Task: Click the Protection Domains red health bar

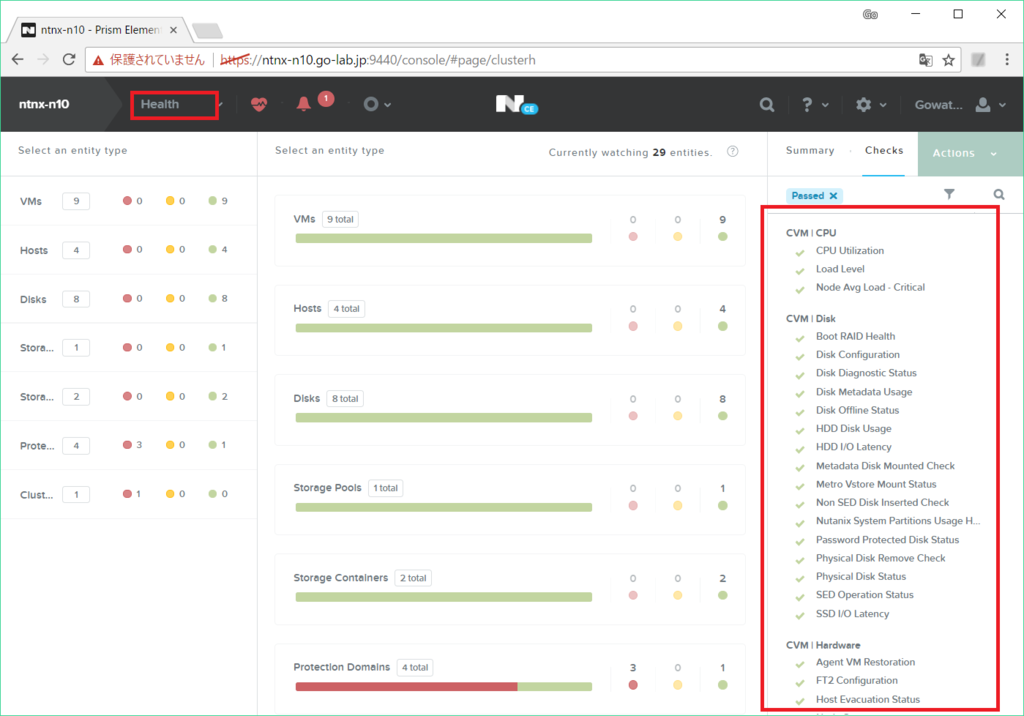Action: click(x=406, y=687)
